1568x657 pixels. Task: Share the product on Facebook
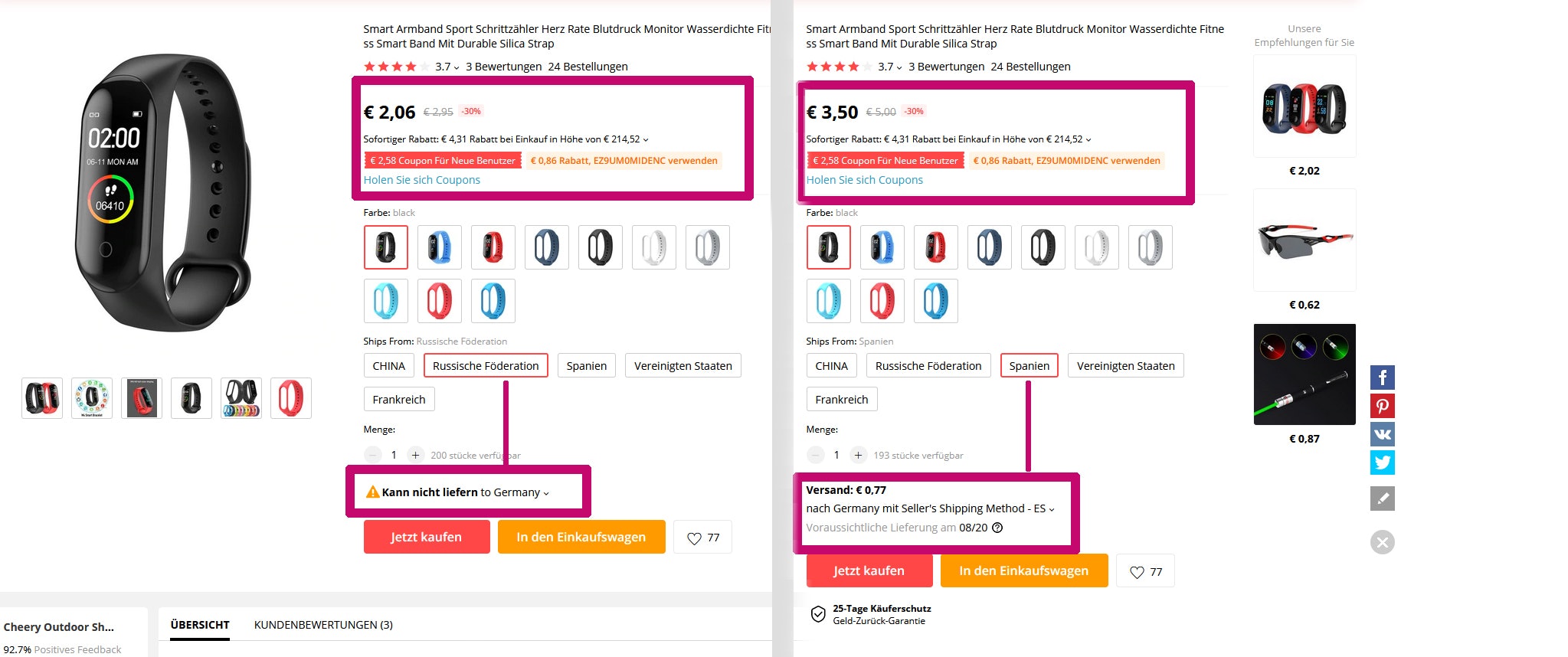1382,377
